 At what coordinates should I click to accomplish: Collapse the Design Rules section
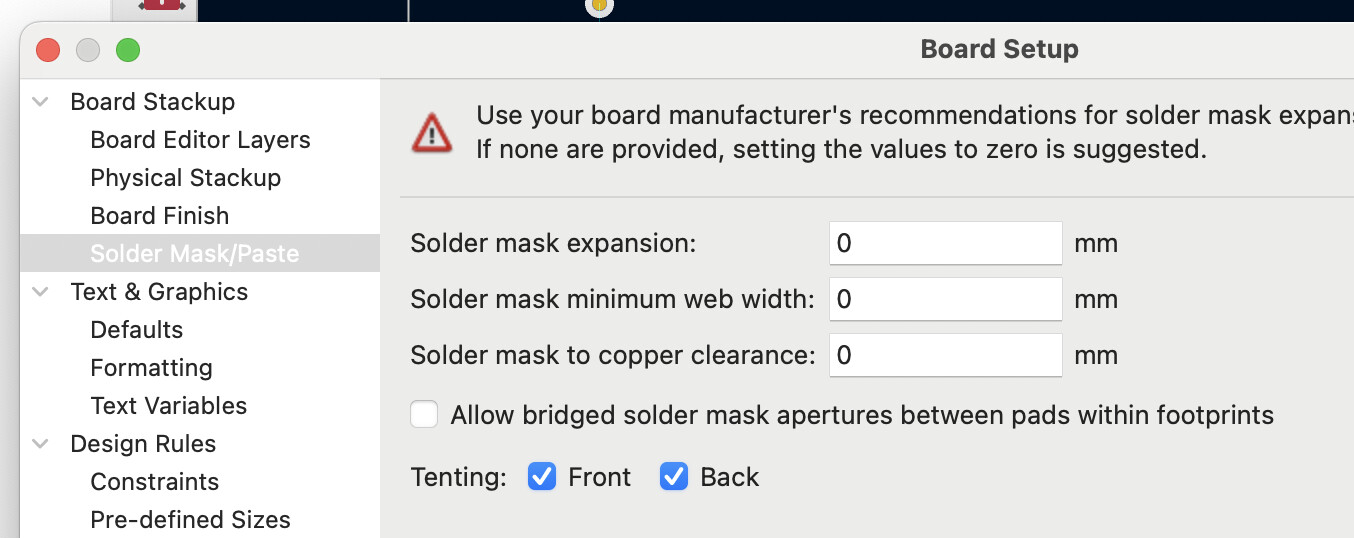(41, 444)
